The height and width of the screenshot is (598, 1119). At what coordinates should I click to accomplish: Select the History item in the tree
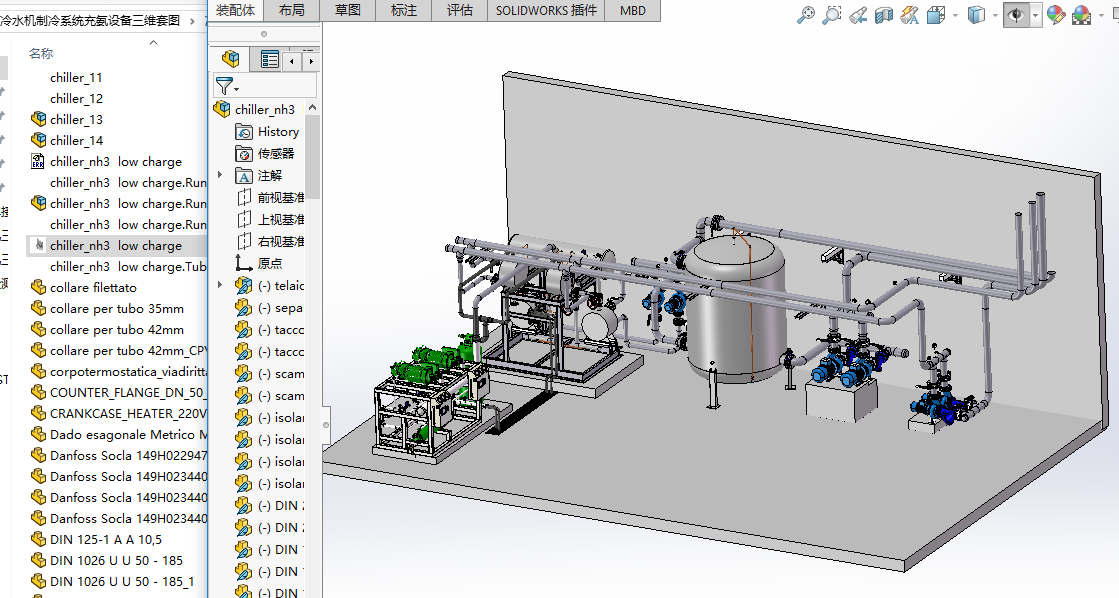pos(277,131)
